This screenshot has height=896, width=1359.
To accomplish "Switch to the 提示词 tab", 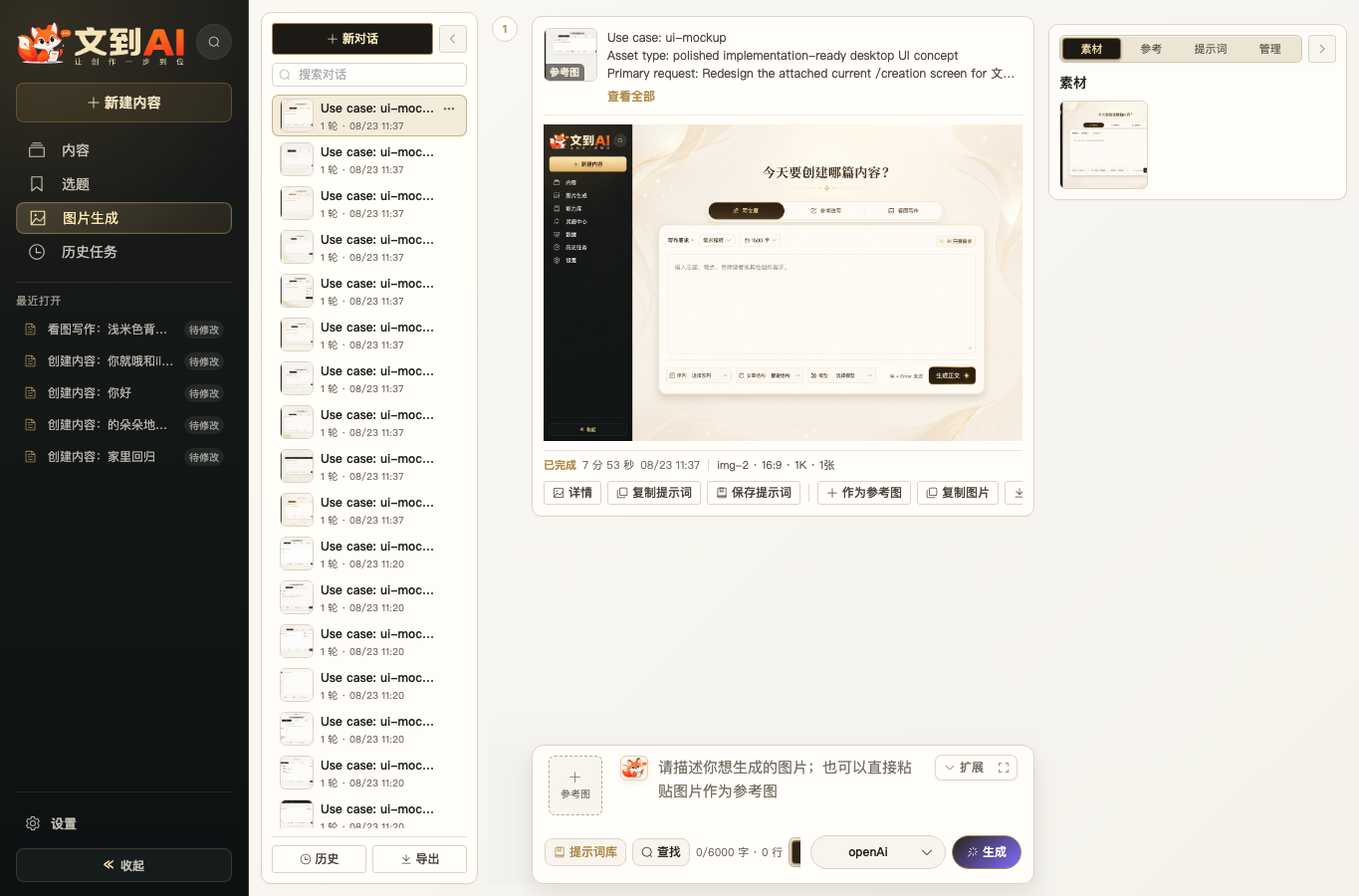I will click(x=1211, y=49).
